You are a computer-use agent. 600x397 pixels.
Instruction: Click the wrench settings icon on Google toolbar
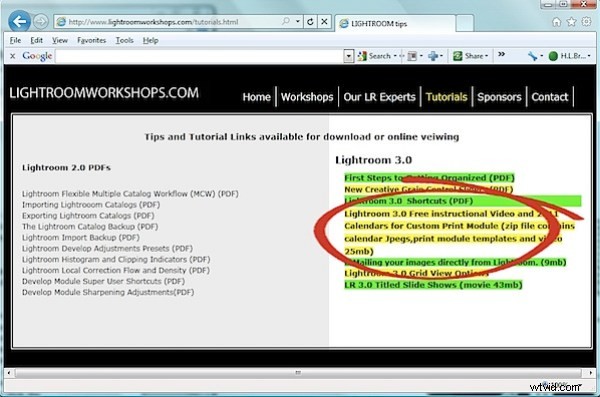pyautogui.click(x=532, y=56)
